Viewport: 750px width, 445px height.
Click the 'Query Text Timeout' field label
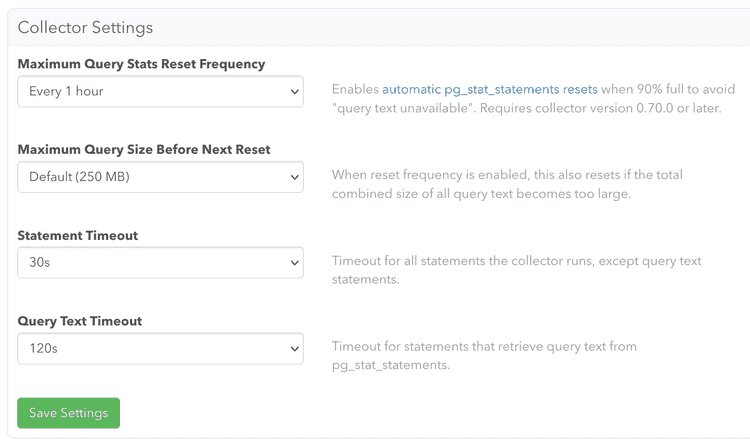[80, 321]
